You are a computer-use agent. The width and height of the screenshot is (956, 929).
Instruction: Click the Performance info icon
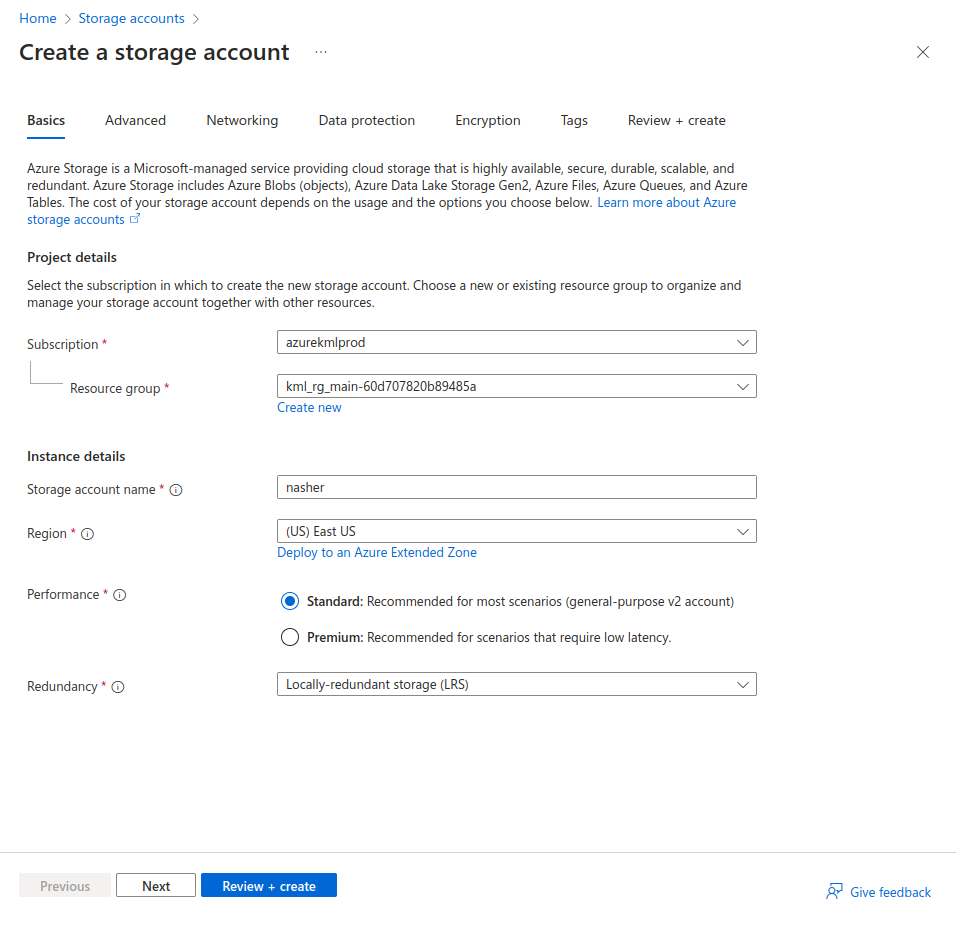click(120, 595)
